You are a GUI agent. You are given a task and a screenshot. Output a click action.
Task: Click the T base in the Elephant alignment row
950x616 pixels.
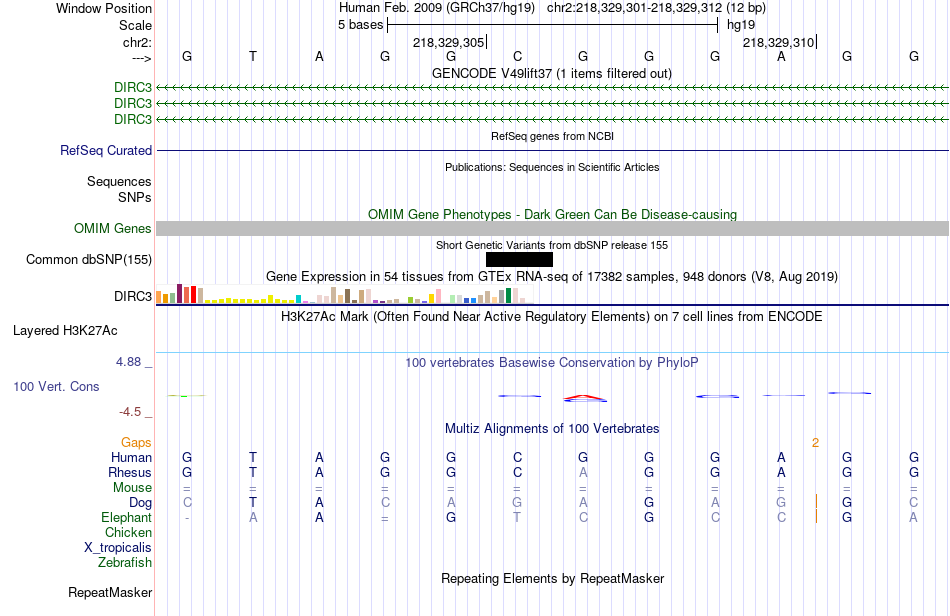tap(517, 517)
